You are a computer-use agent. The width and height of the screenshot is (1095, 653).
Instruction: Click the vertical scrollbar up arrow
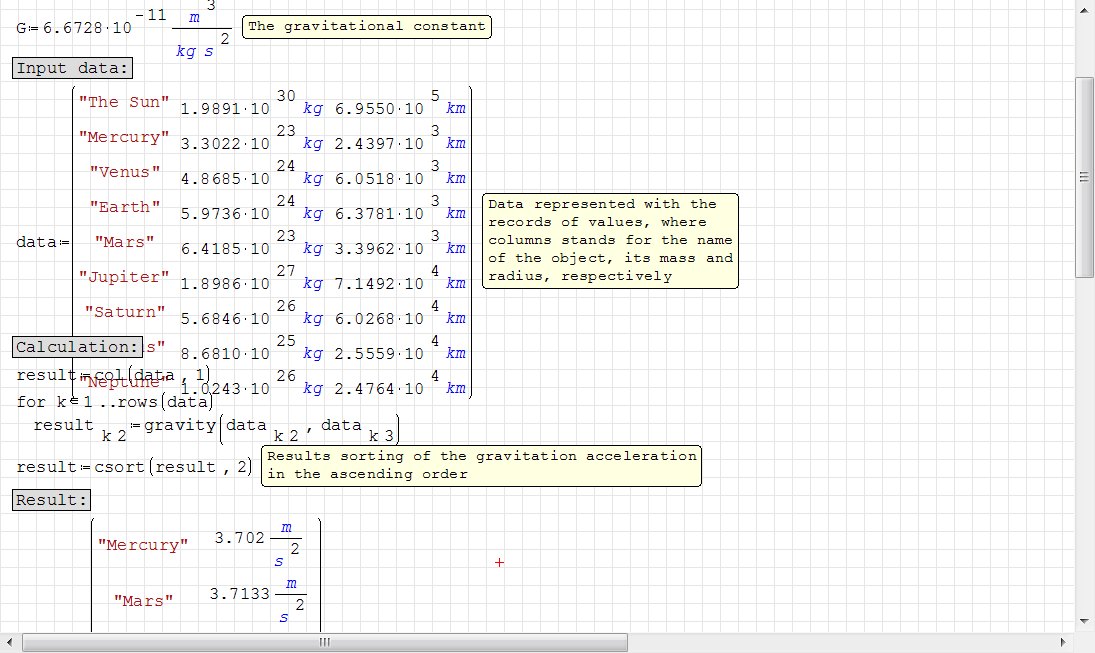(x=1084, y=11)
